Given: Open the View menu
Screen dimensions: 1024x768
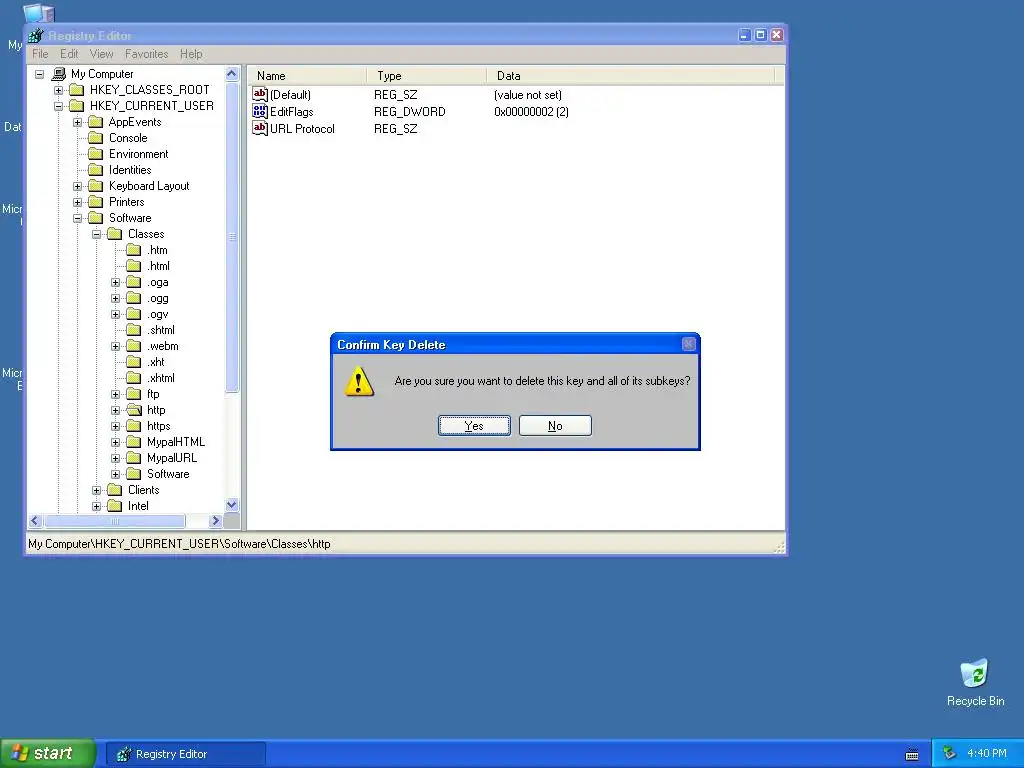Looking at the screenshot, I should pyautogui.click(x=101, y=54).
